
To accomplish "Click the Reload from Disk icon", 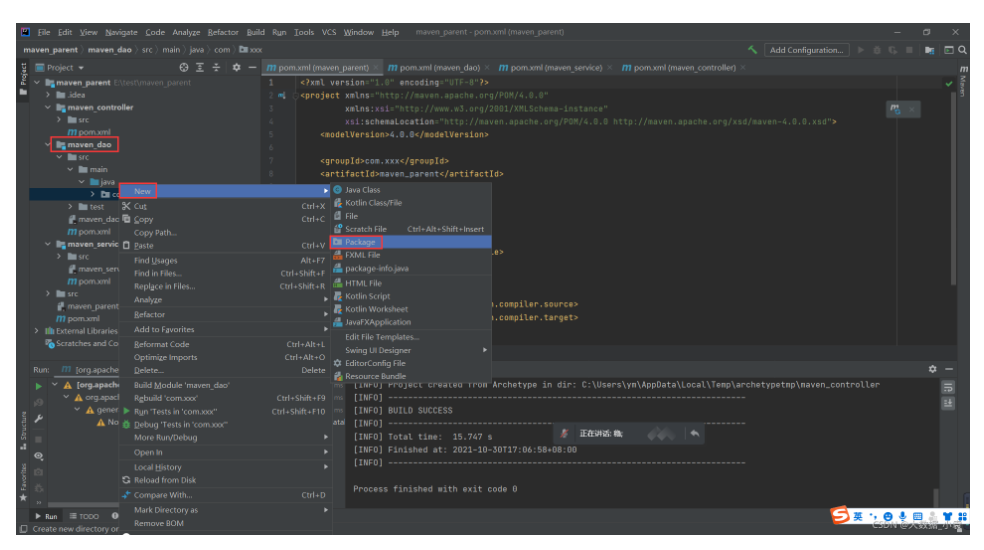I will tap(126, 480).
